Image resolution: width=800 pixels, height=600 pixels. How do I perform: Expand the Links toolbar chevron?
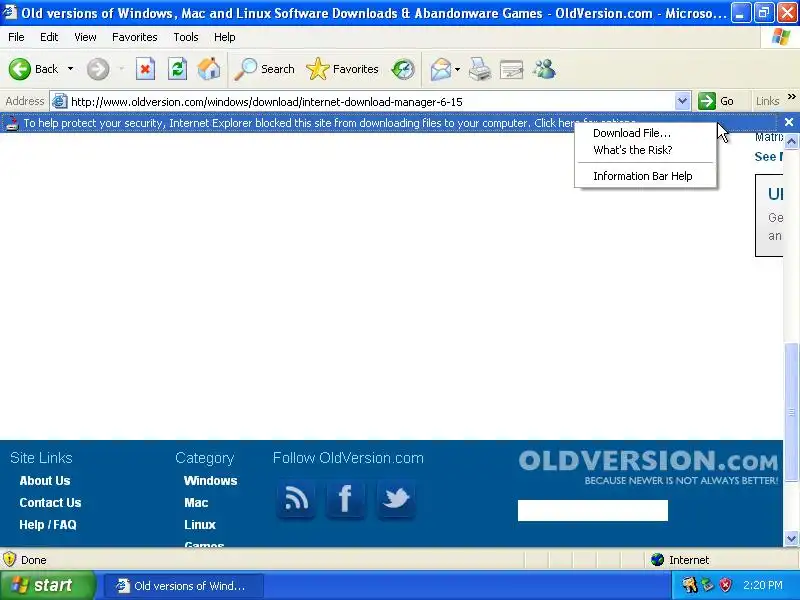(x=791, y=97)
